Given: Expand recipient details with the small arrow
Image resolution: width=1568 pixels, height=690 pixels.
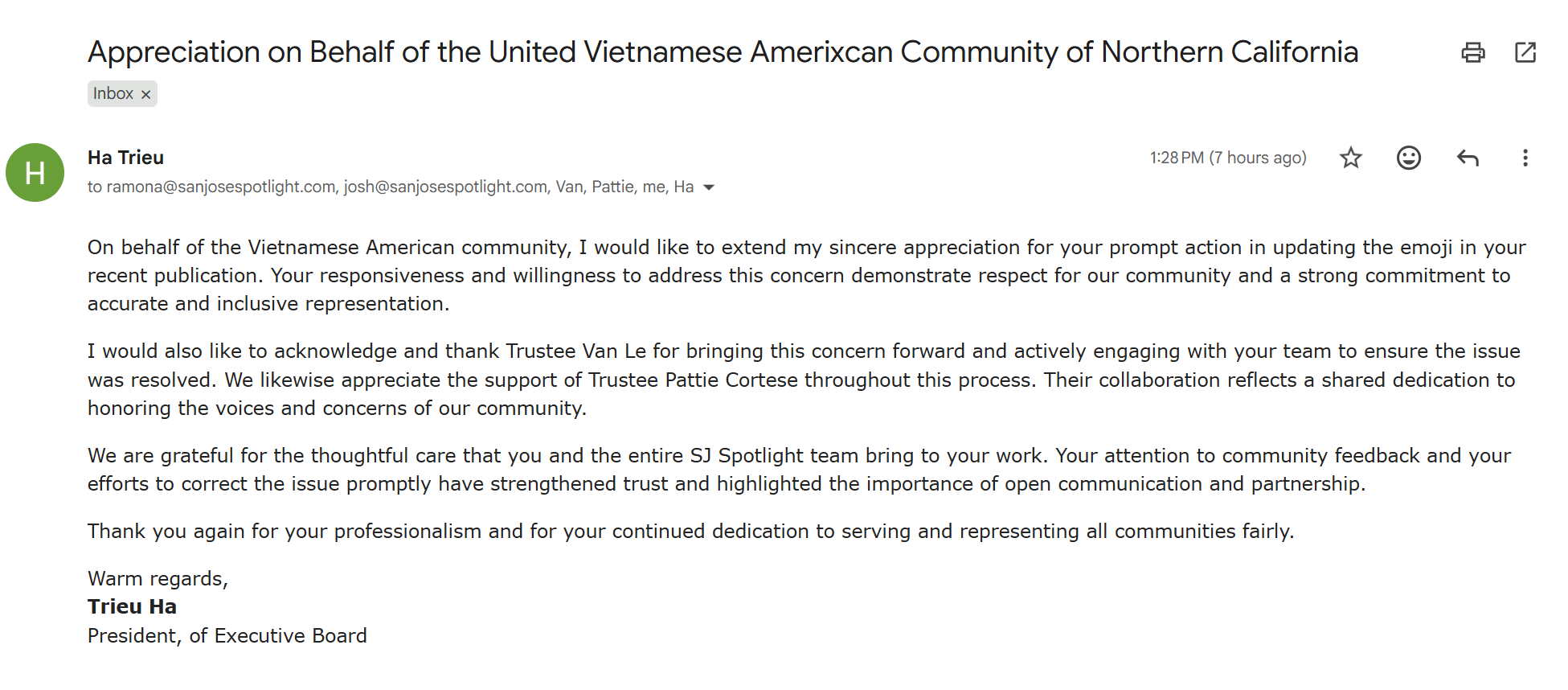Looking at the screenshot, I should click(x=709, y=187).
